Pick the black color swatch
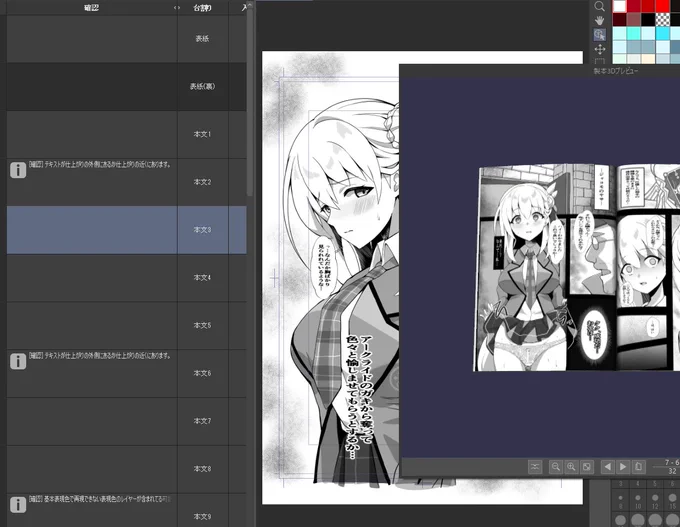 648,20
